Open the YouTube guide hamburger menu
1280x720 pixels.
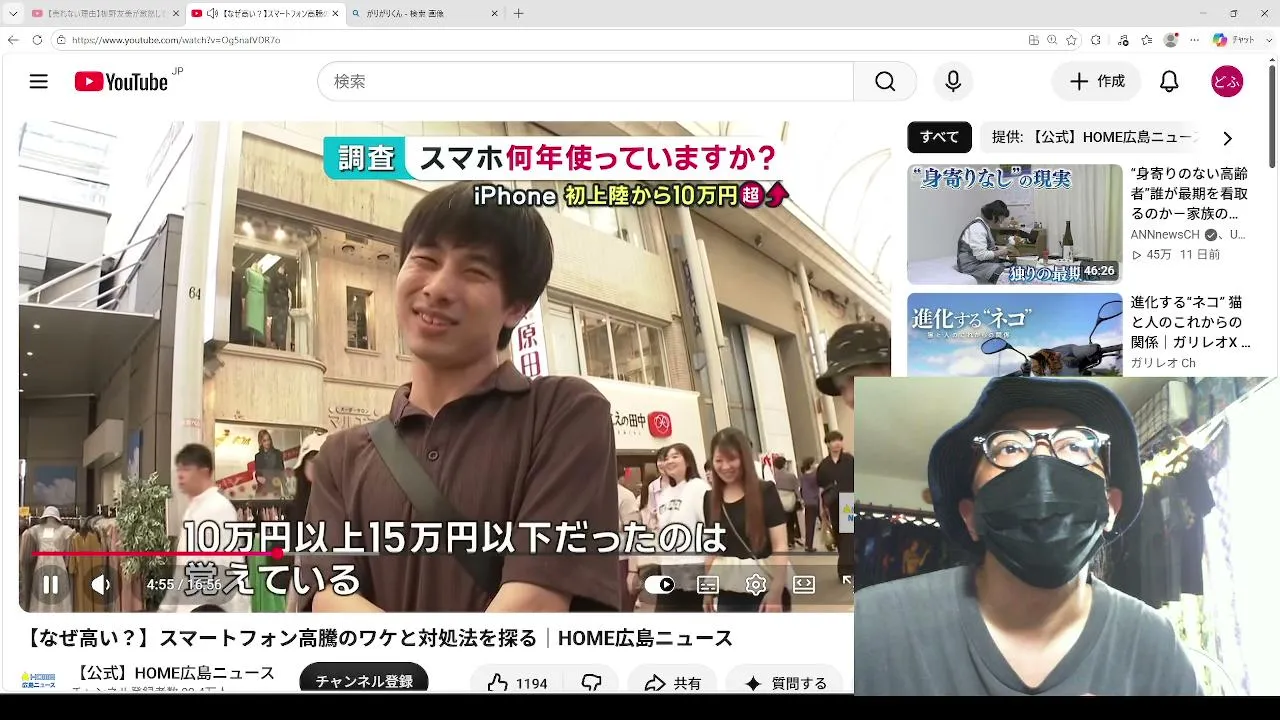pyautogui.click(x=39, y=82)
